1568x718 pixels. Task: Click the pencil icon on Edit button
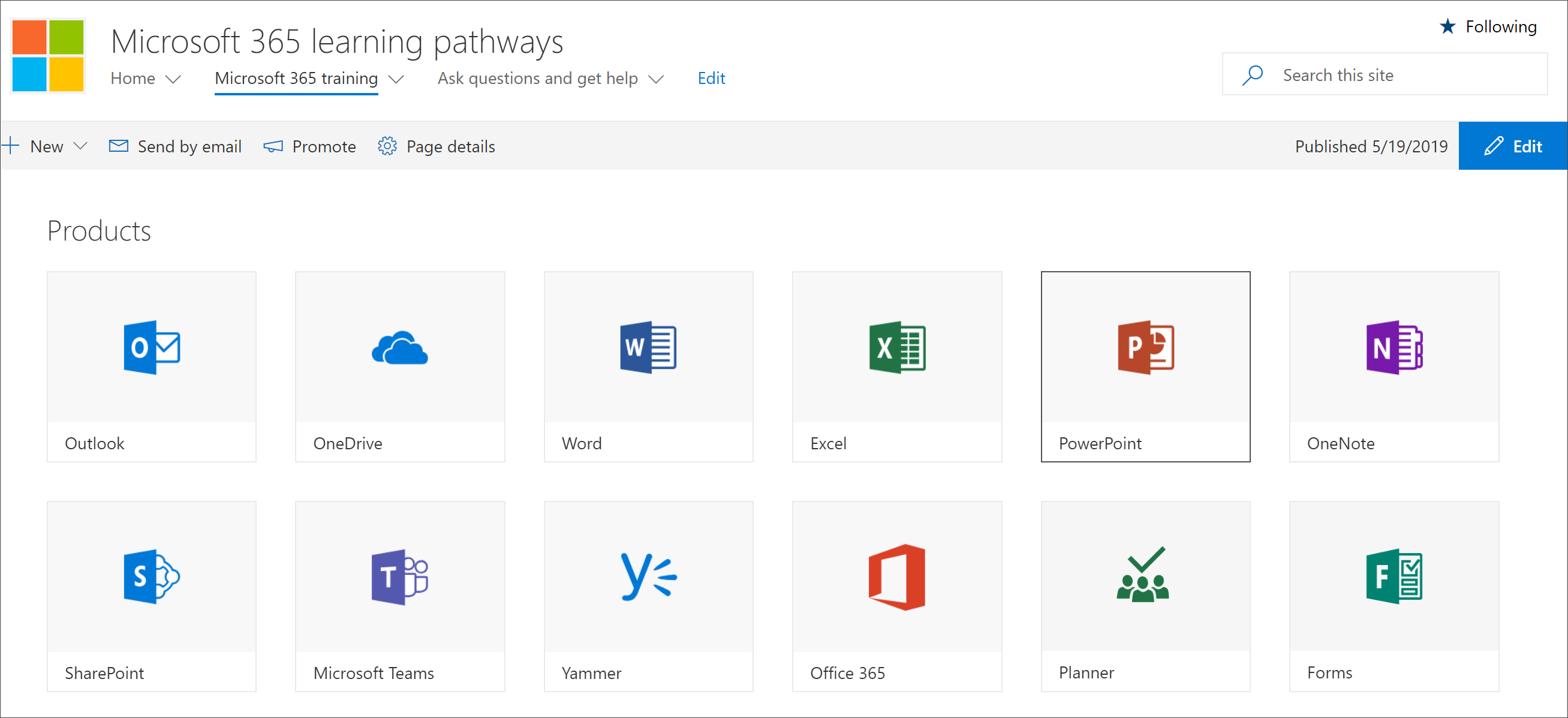(1493, 146)
